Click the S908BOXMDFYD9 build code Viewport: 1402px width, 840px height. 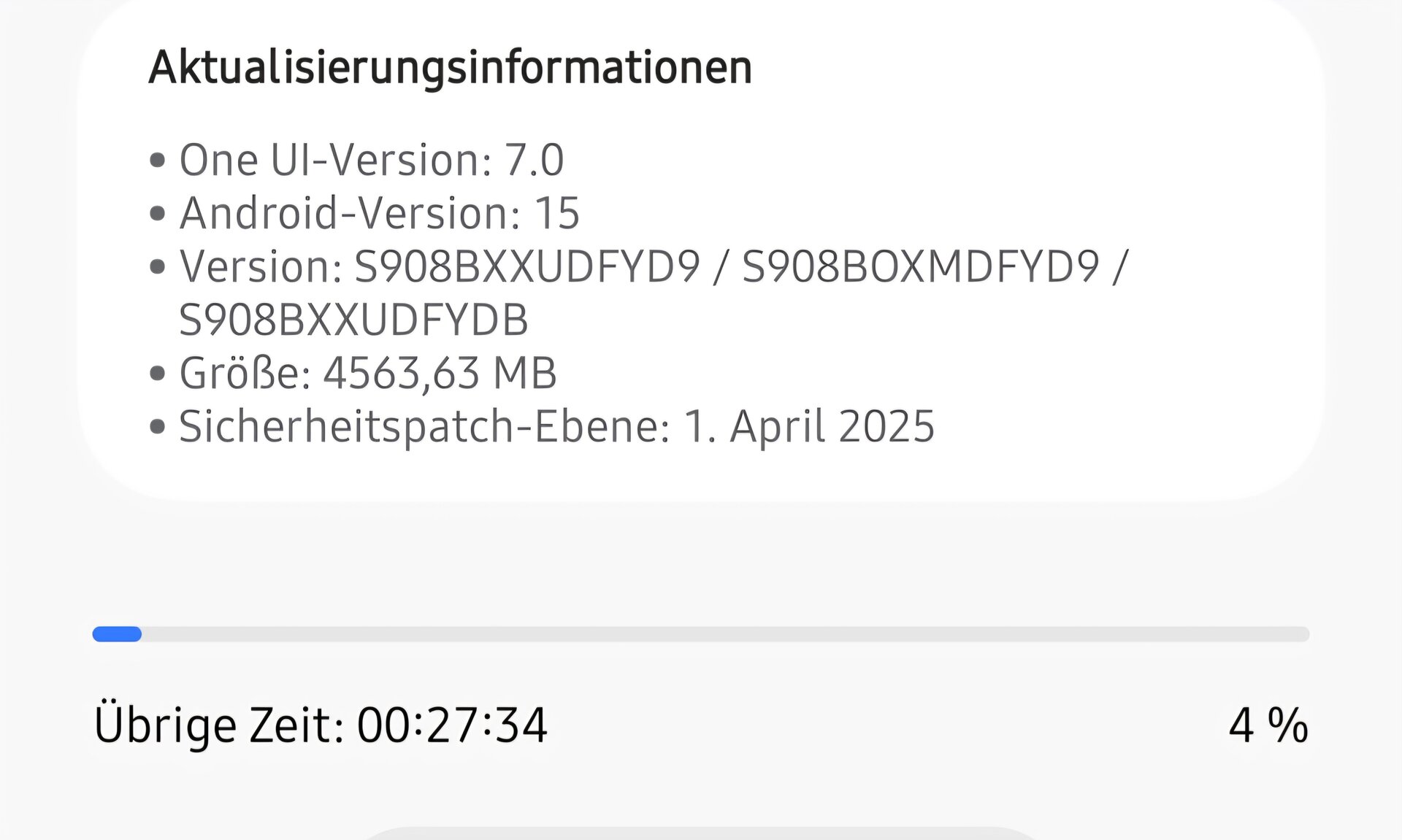click(920, 266)
